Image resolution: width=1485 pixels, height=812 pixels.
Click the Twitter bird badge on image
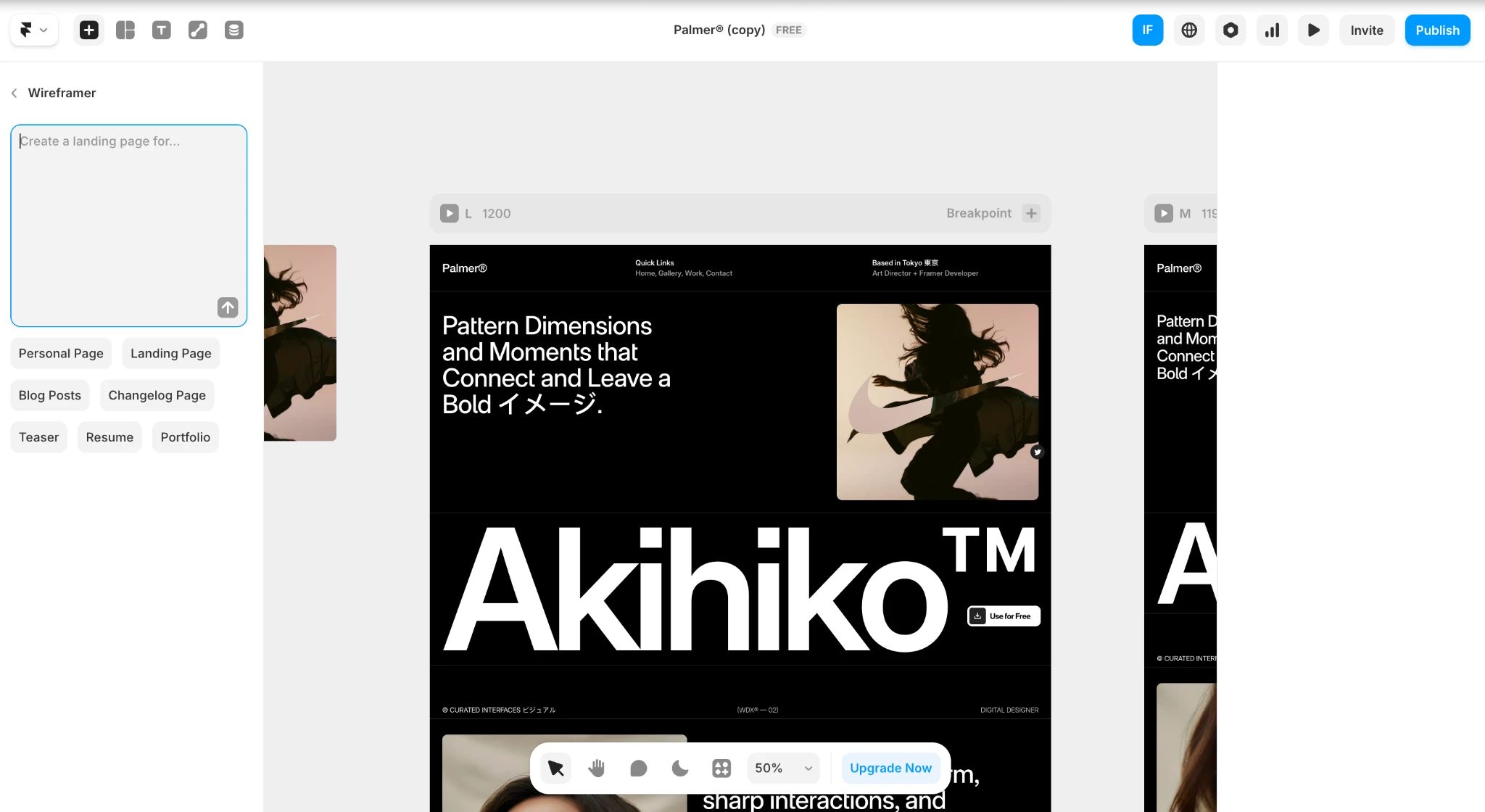[x=1038, y=452]
